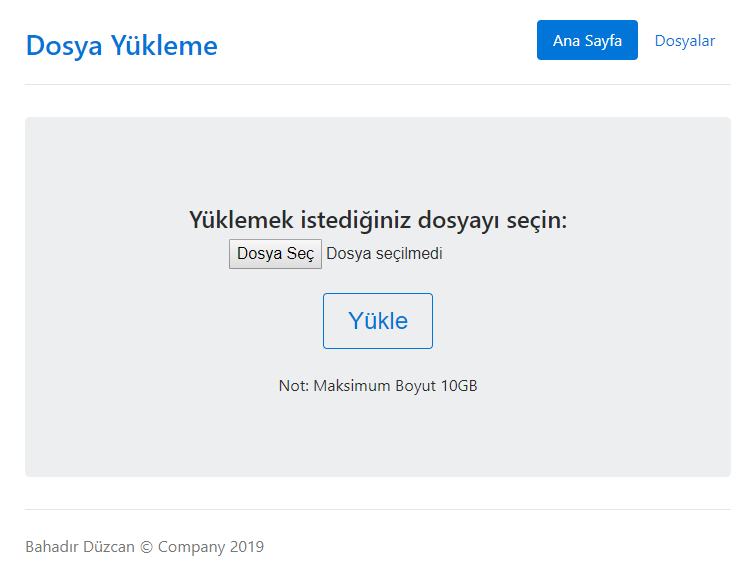
Task: Click the footer copyright text
Action: [x=144, y=547]
